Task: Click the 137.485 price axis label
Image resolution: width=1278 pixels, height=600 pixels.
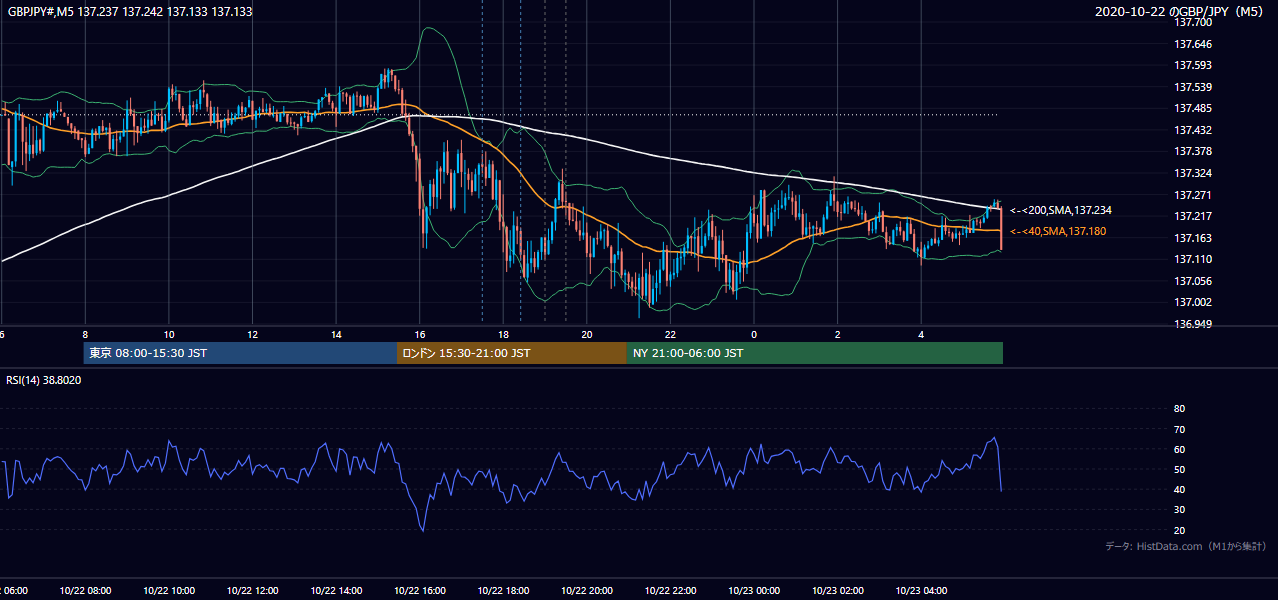Action: point(1194,108)
